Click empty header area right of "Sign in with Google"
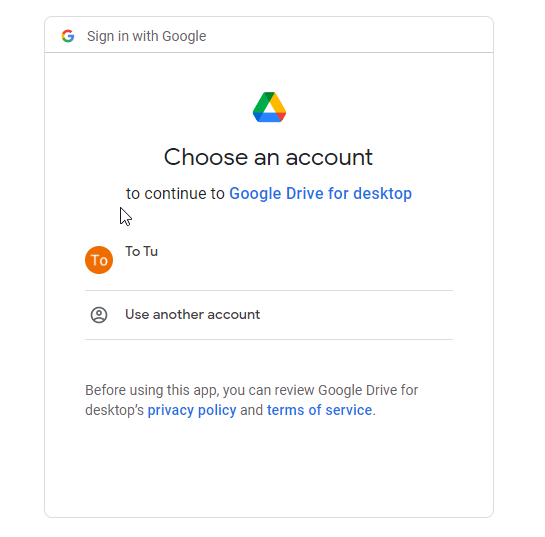The width and height of the screenshot is (545, 537). click(349, 35)
